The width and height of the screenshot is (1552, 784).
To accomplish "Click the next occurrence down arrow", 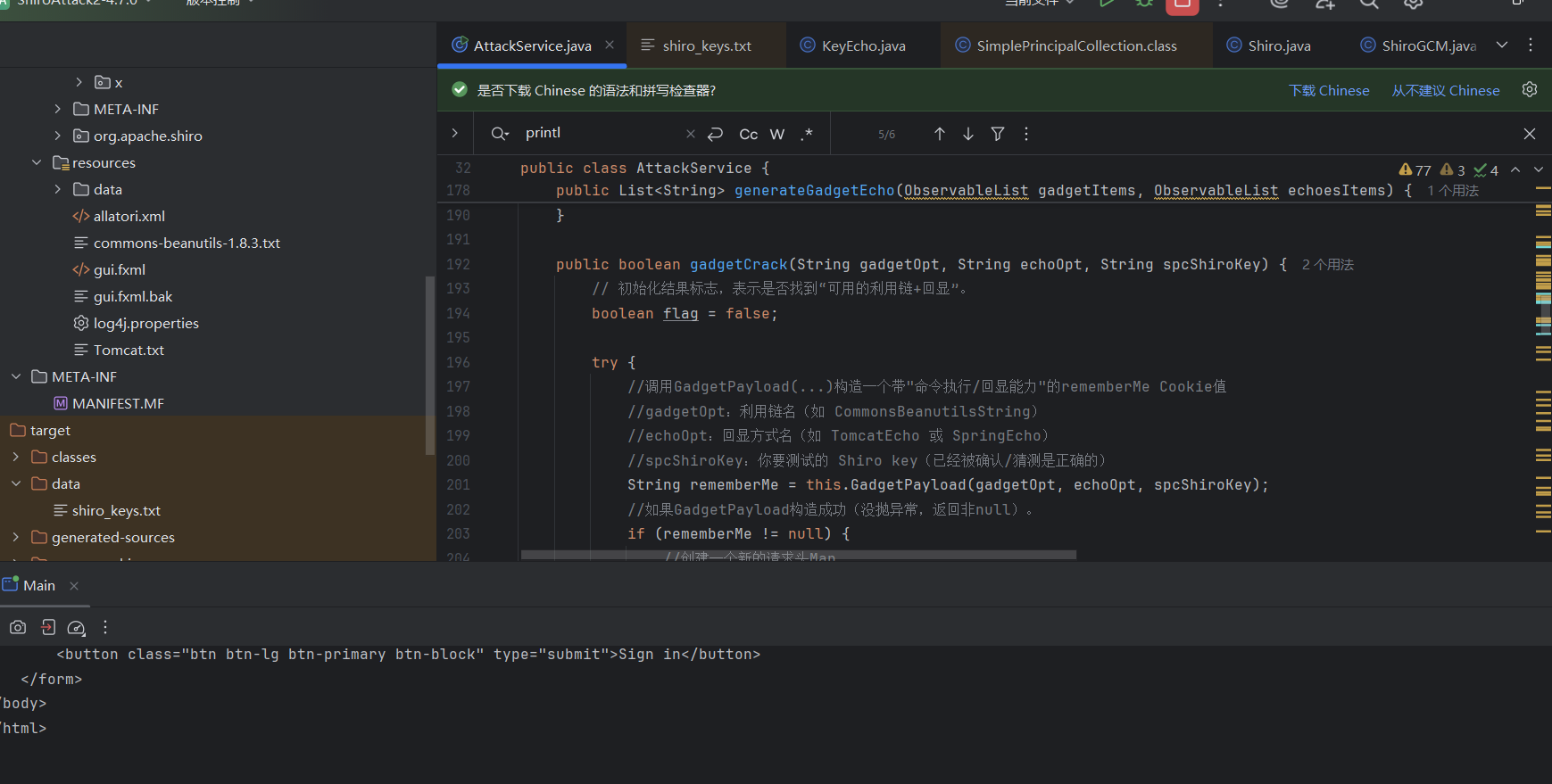I will (x=967, y=134).
